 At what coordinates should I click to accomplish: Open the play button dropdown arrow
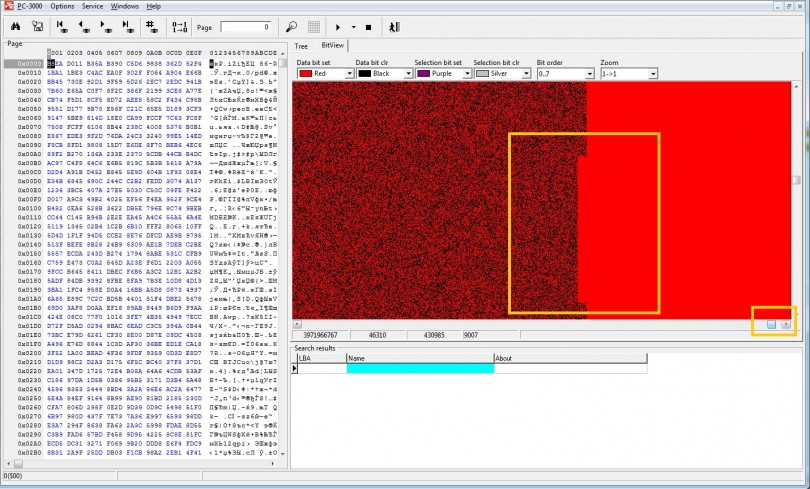pyautogui.click(x=353, y=27)
